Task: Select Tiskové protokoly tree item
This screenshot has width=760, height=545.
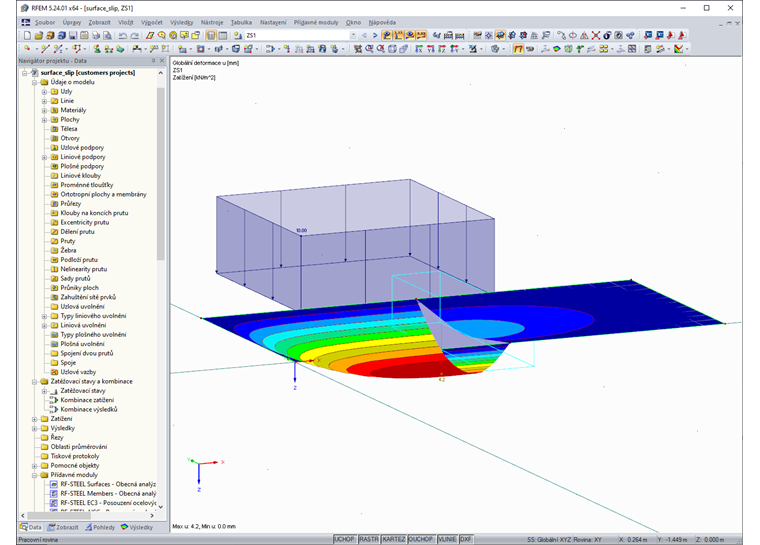Action: (75, 456)
